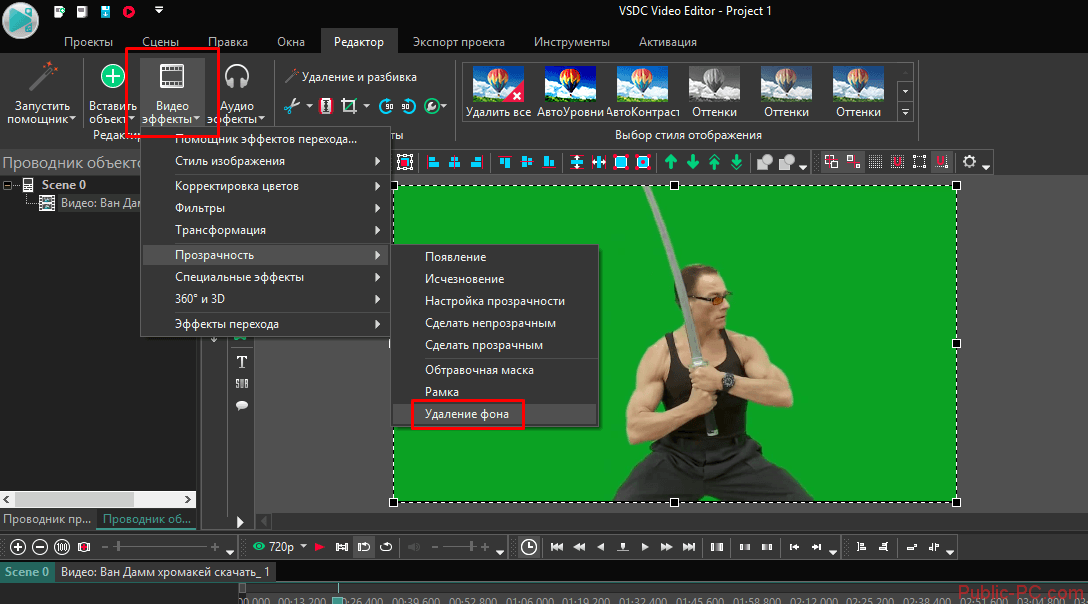
Task: Choose Рамка menu item
Action: (x=494, y=392)
